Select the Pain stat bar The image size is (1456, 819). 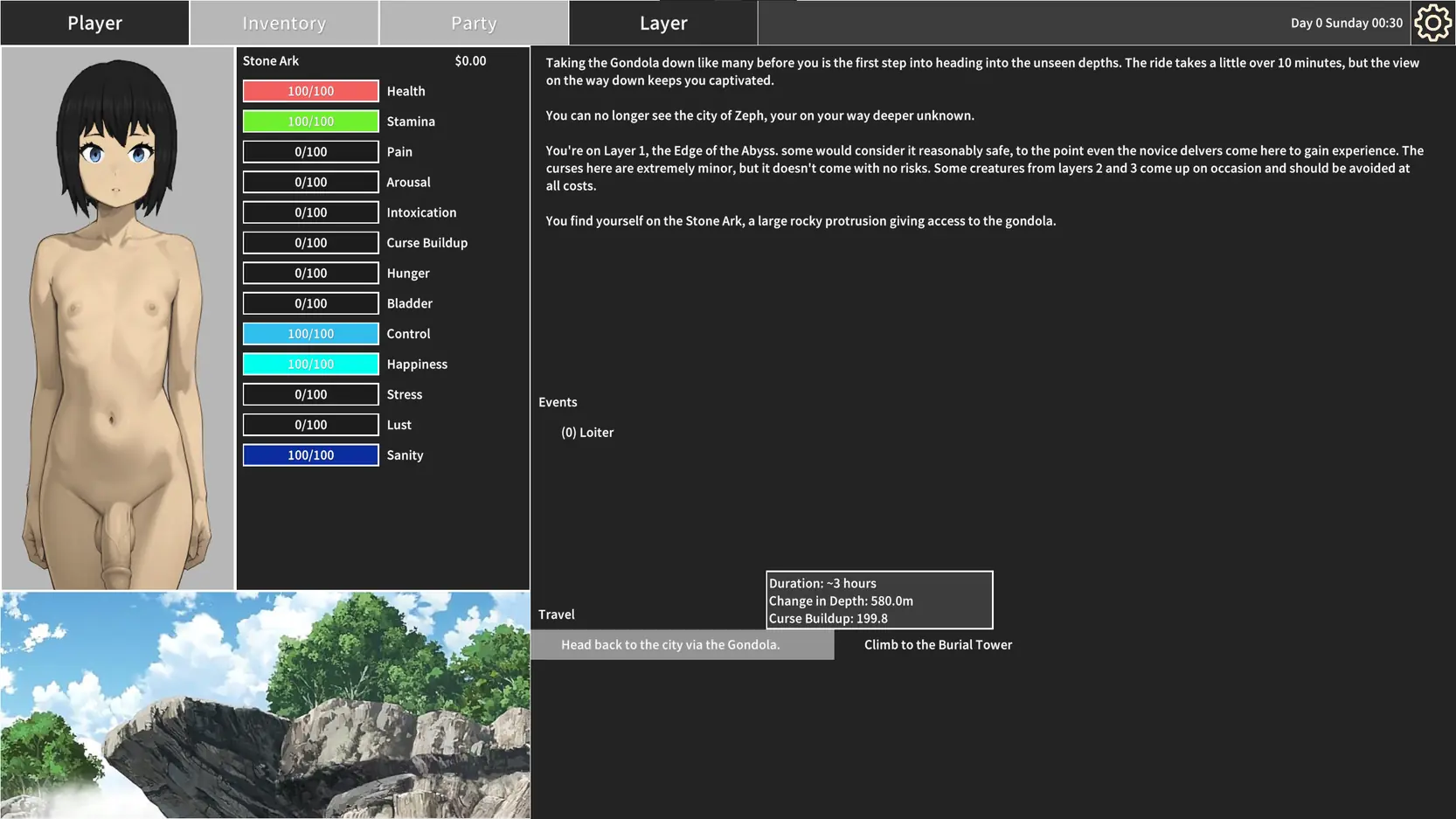[x=310, y=152]
